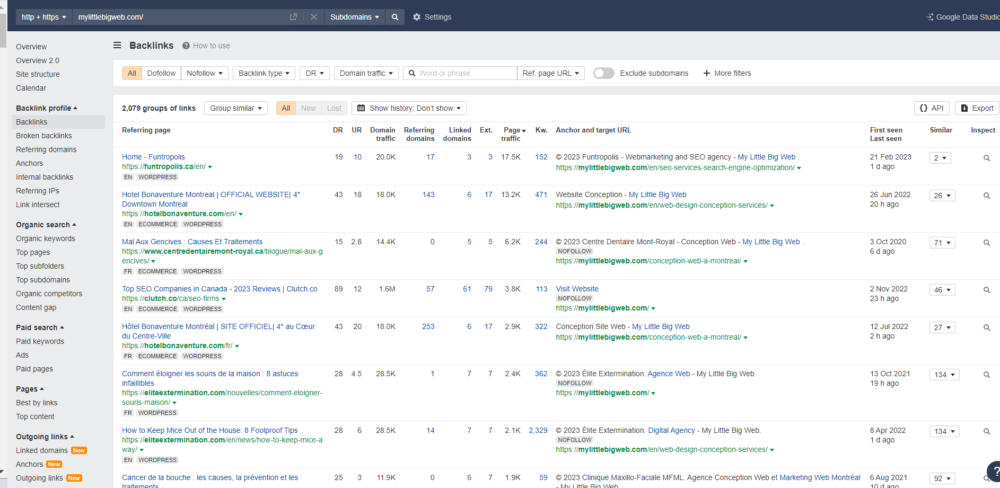Image resolution: width=1000 pixels, height=488 pixels.
Task: Click the Word or phrase search field
Action: (x=460, y=73)
